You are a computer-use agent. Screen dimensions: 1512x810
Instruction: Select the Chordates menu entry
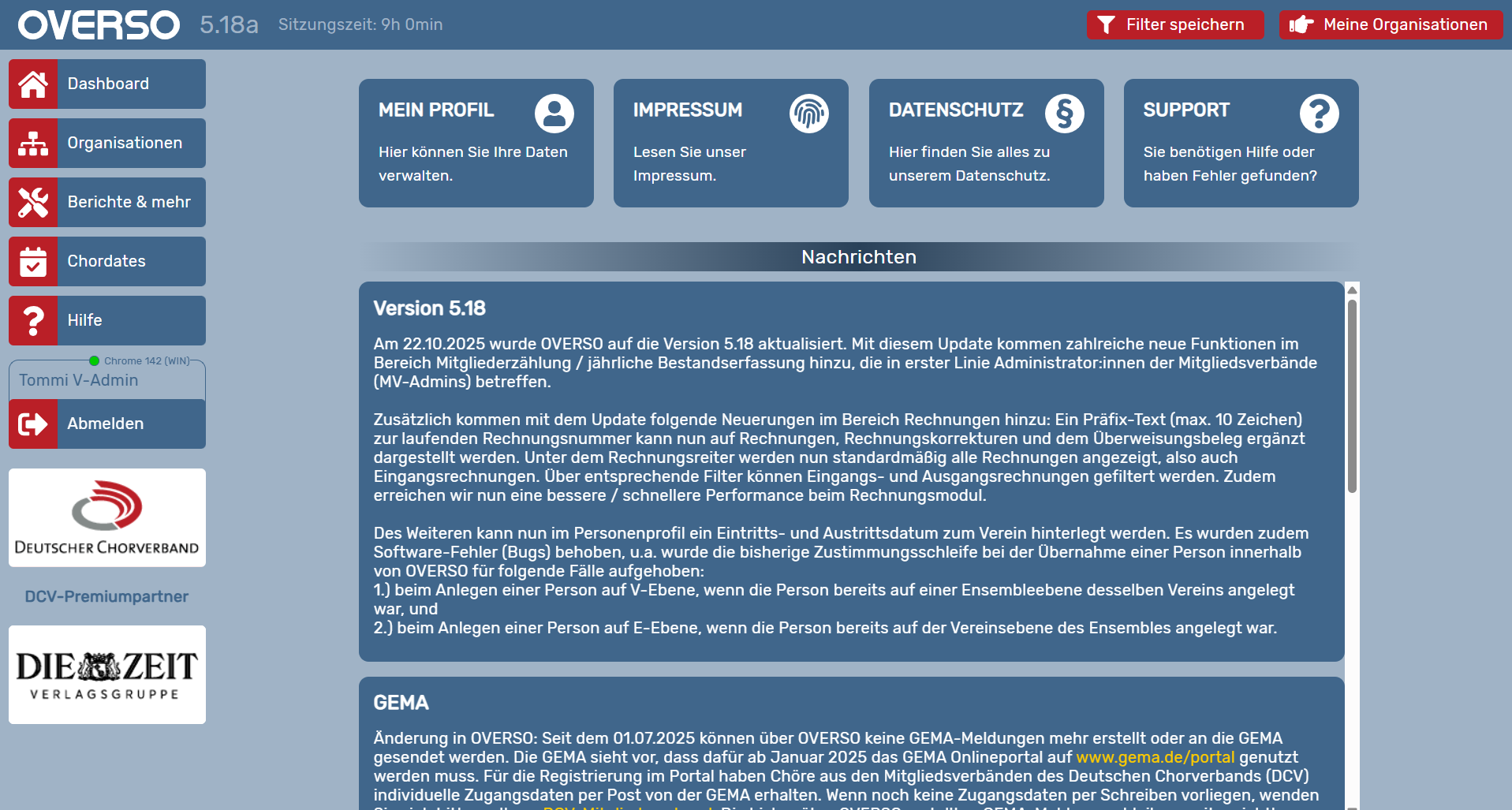coord(106,262)
